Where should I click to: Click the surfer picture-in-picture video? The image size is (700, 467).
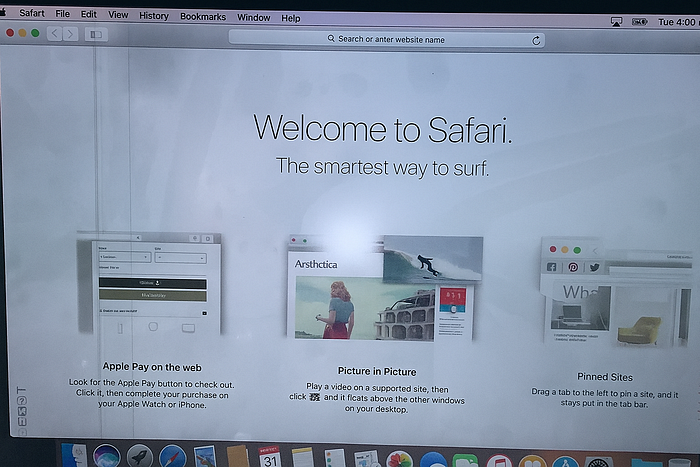point(433,259)
